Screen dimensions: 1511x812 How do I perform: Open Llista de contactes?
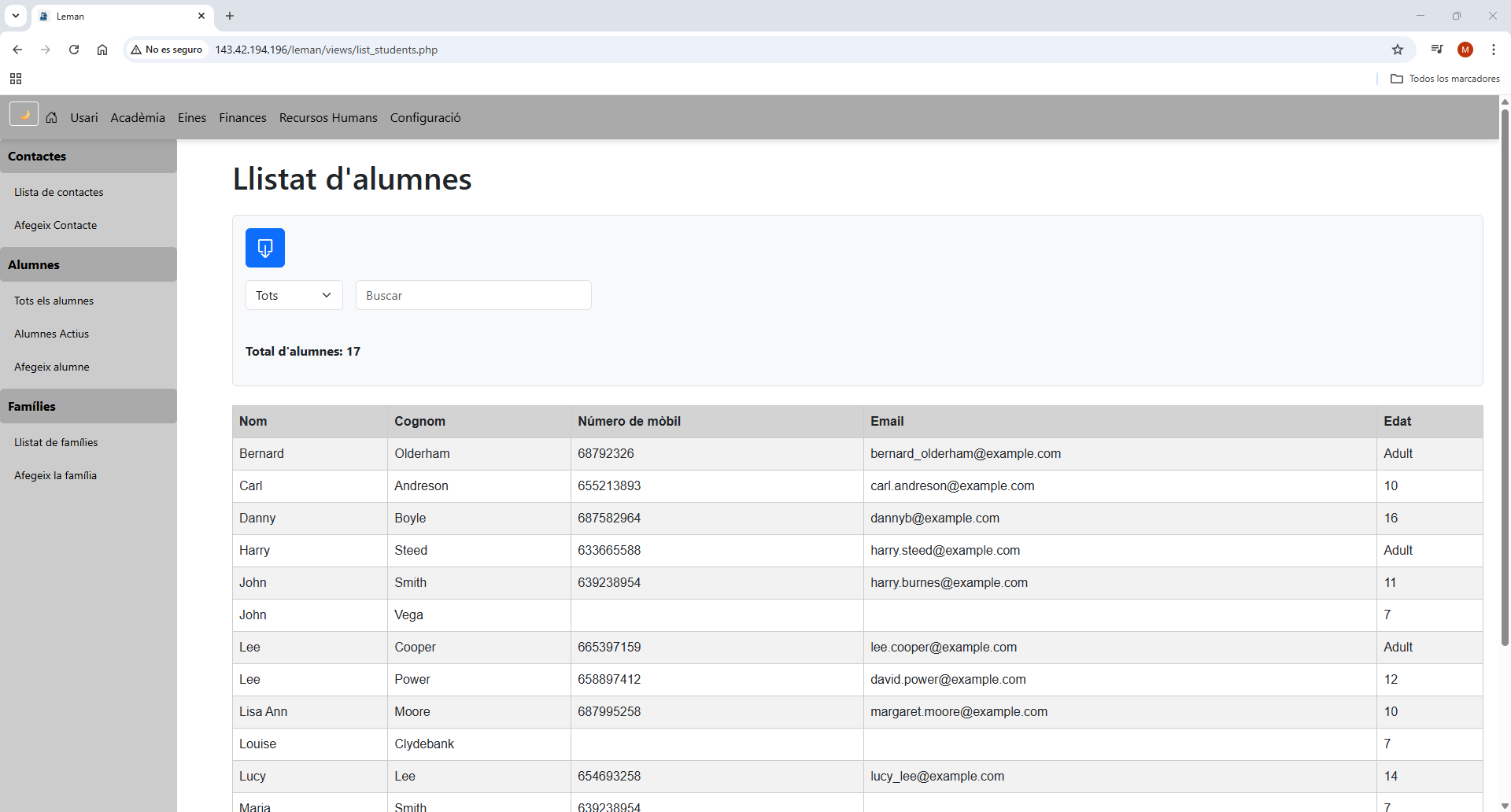pyautogui.click(x=59, y=192)
